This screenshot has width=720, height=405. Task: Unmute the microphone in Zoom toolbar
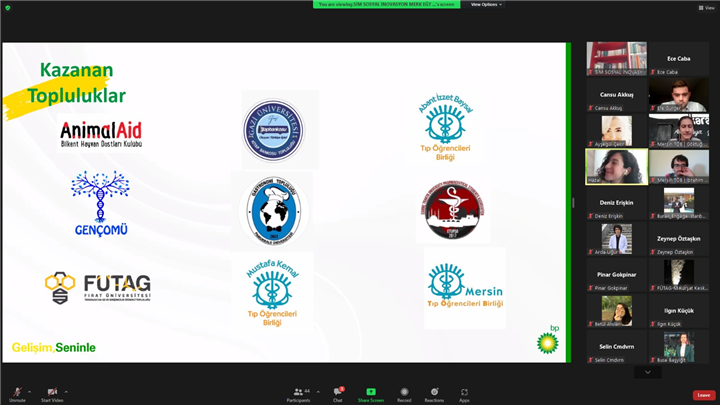[17, 394]
